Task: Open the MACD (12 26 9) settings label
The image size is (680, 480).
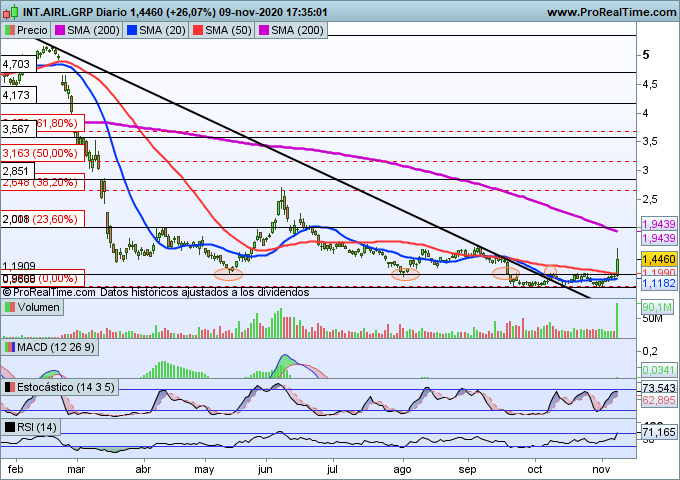Action: click(58, 347)
